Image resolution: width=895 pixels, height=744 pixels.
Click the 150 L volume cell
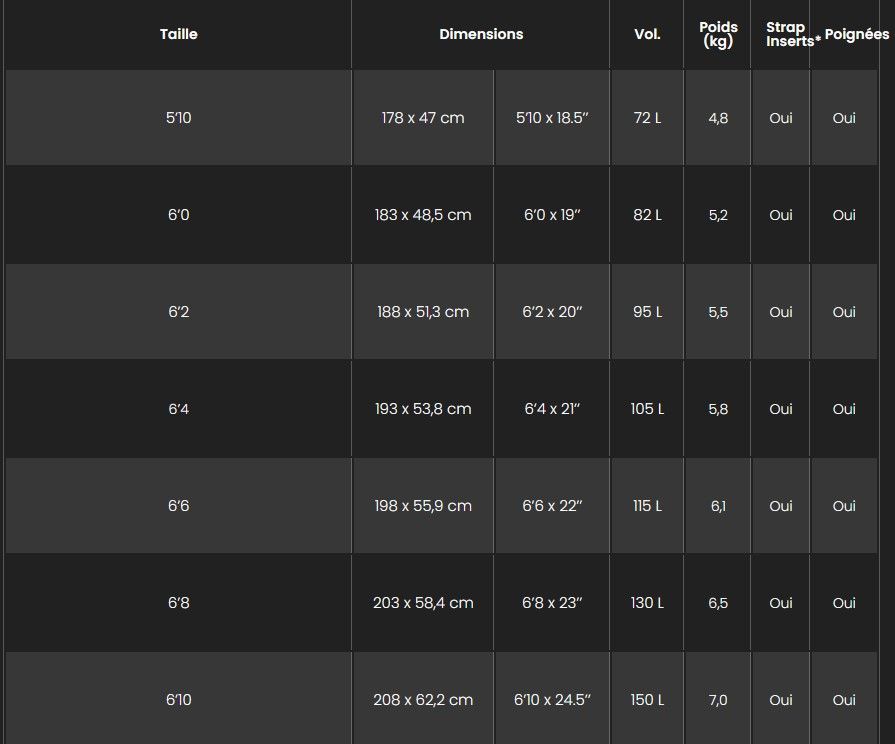point(647,699)
